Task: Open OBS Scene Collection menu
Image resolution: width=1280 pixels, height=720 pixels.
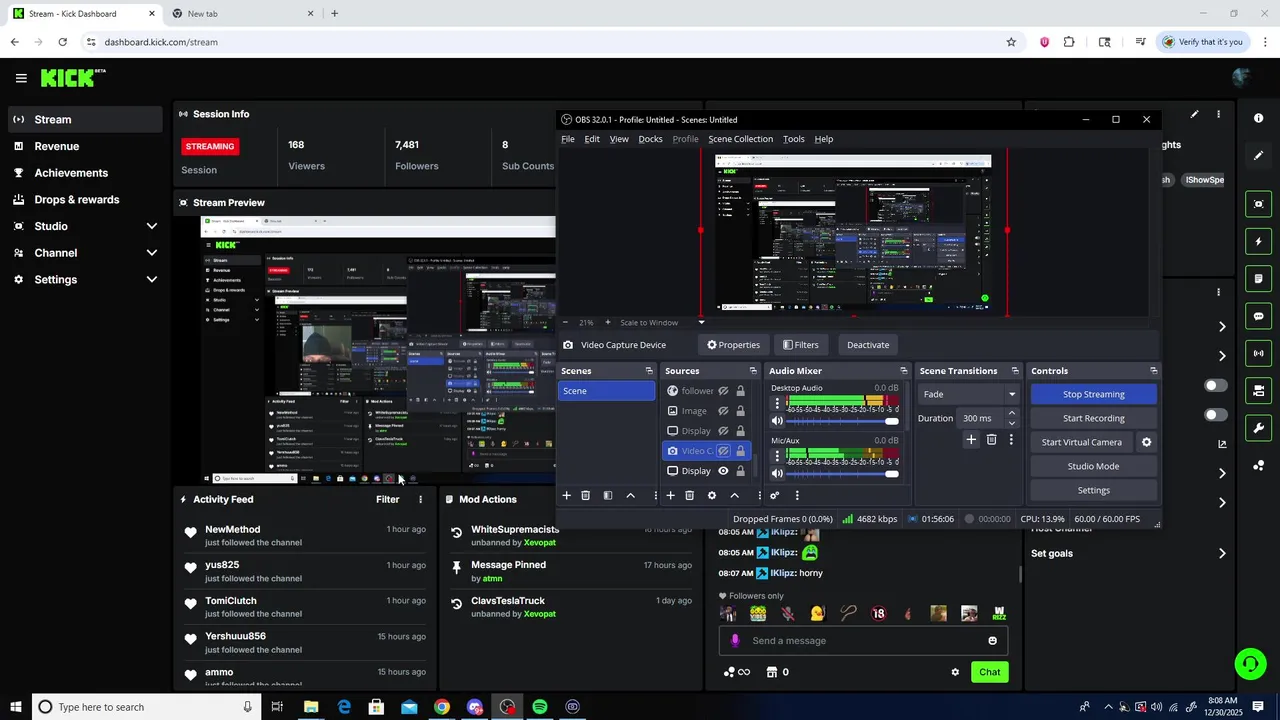Action: coord(740,139)
